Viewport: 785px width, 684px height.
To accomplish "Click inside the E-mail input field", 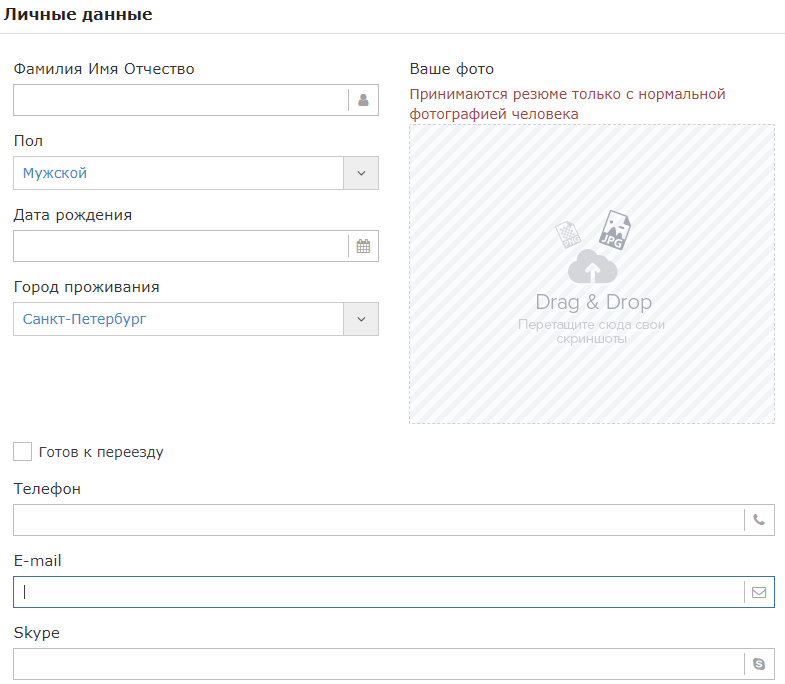I will click(378, 592).
